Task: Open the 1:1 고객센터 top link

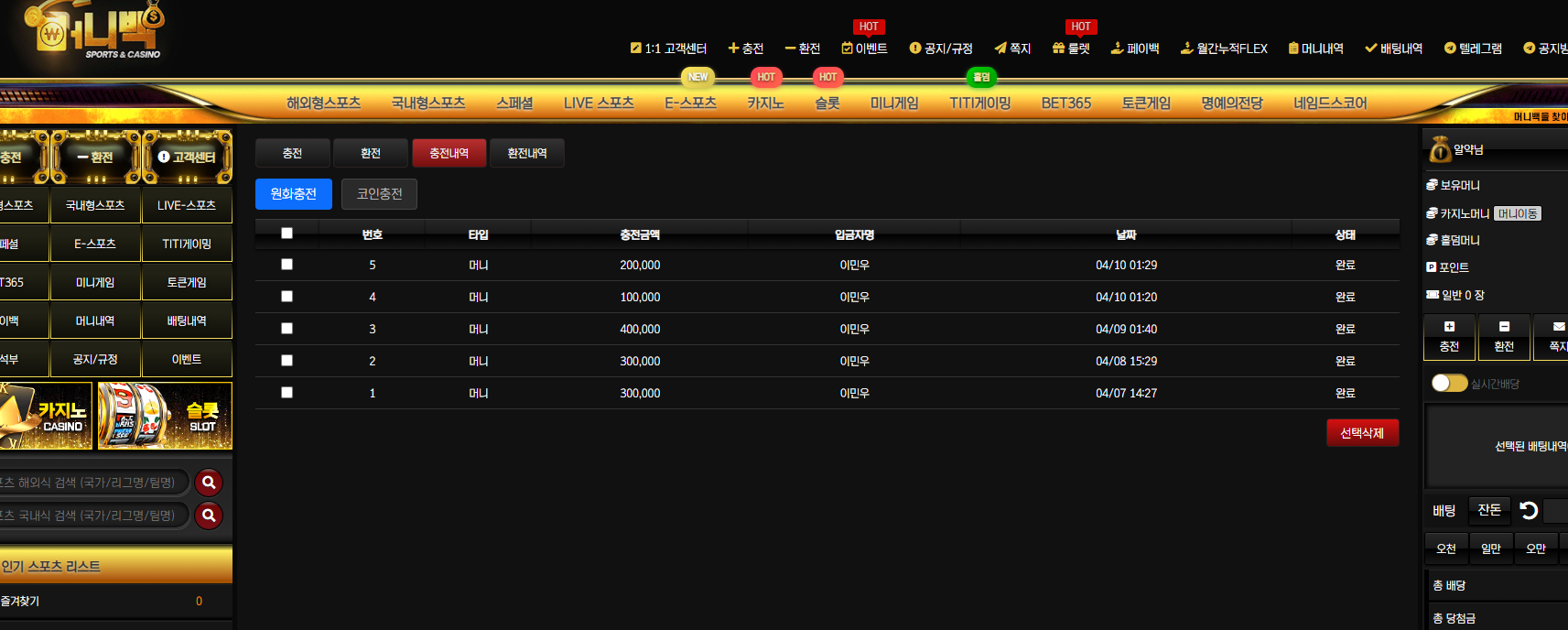Action: click(668, 49)
